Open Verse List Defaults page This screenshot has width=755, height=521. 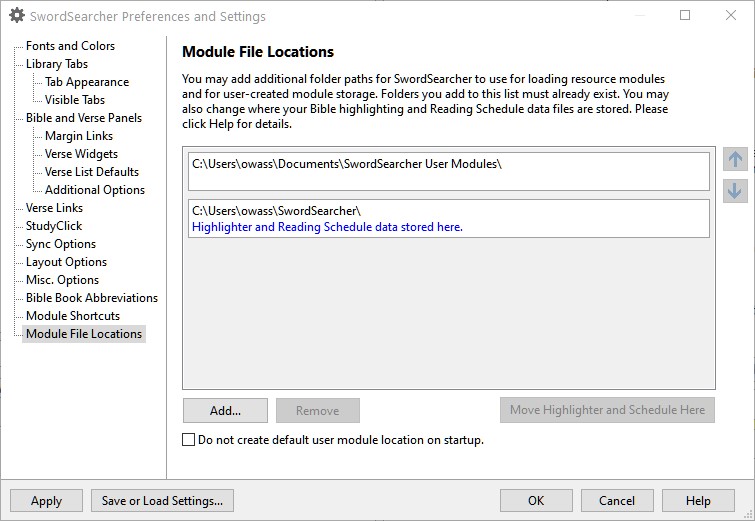click(x=91, y=172)
